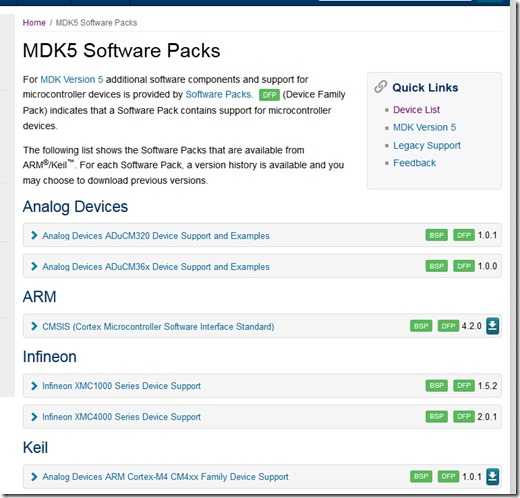Click the Infineon section heading
The image size is (520, 498).
point(50,357)
